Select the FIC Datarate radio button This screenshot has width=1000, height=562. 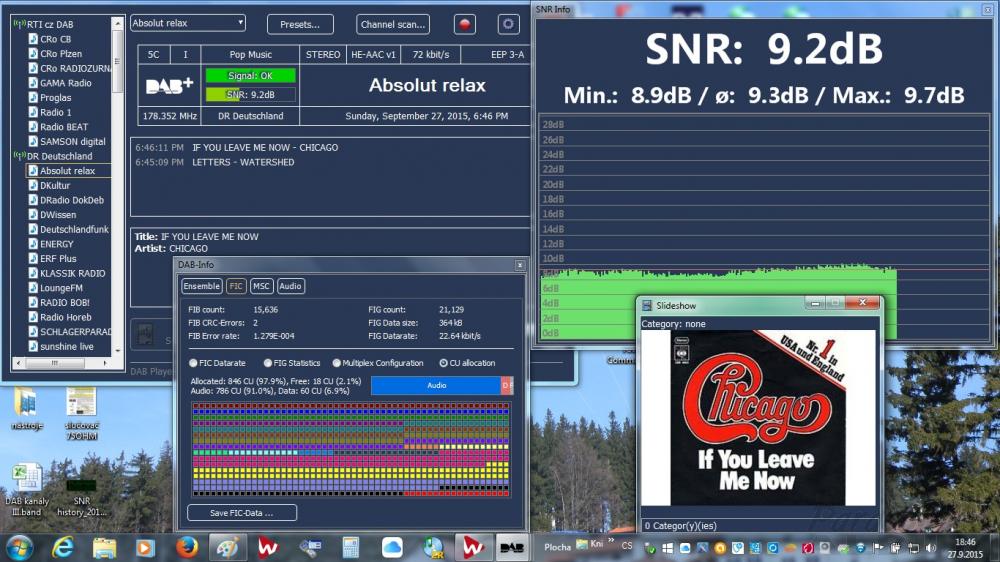click(x=193, y=363)
